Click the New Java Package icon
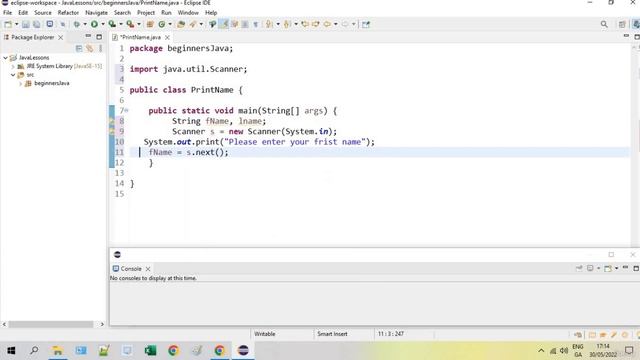This screenshot has width=640, height=360. pyautogui.click(x=150, y=24)
